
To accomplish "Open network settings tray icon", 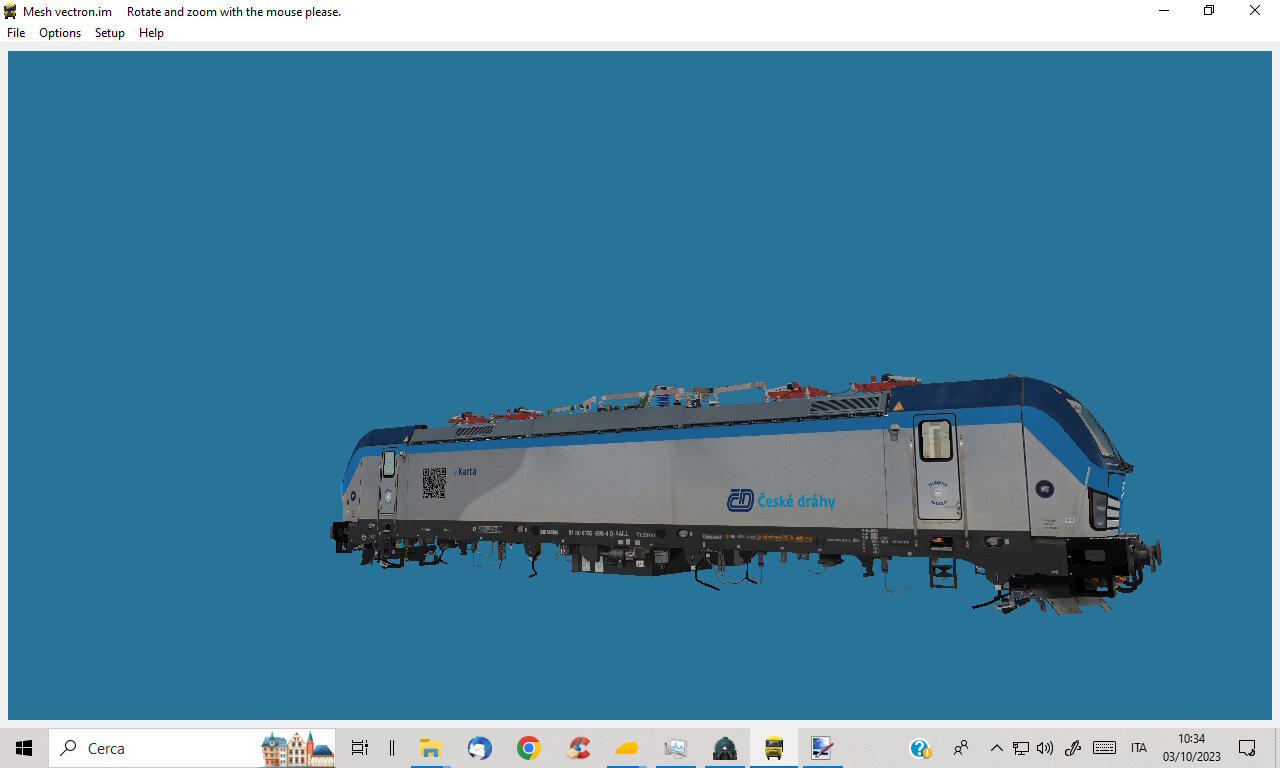I will click(1021, 748).
